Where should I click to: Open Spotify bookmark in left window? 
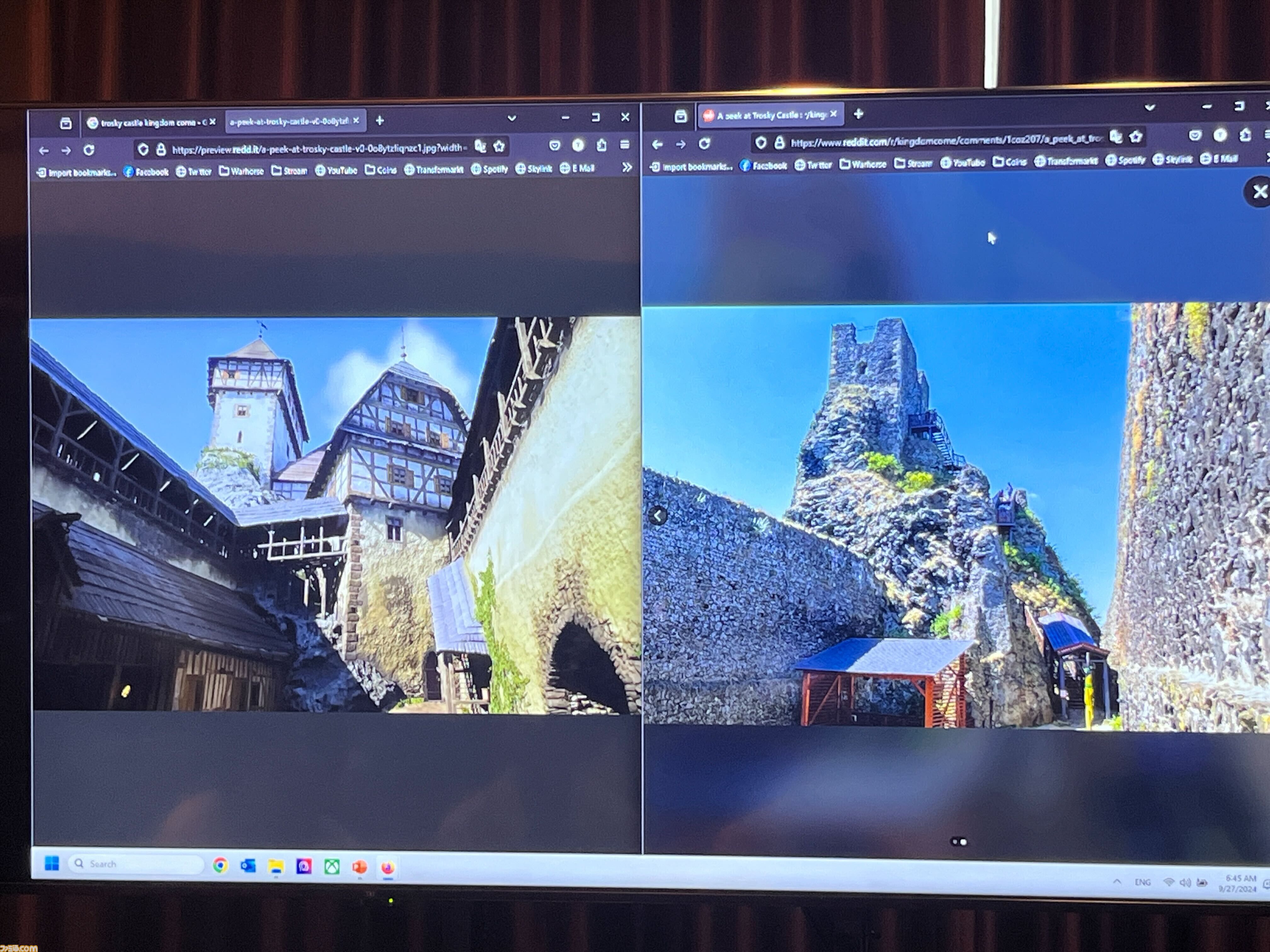489,169
